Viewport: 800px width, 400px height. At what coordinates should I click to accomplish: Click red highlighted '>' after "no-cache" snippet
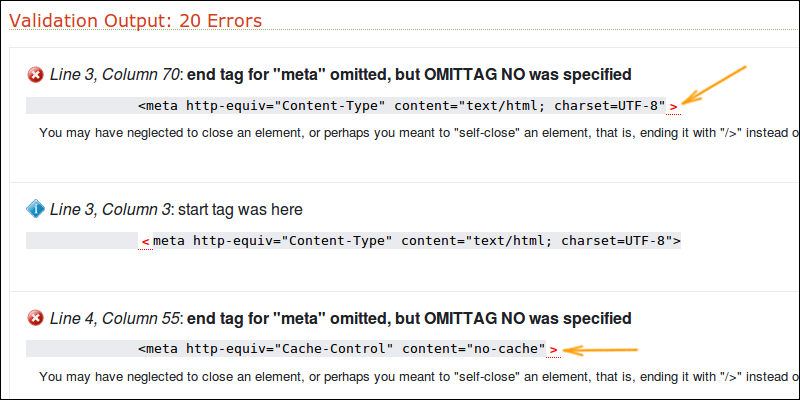553,350
